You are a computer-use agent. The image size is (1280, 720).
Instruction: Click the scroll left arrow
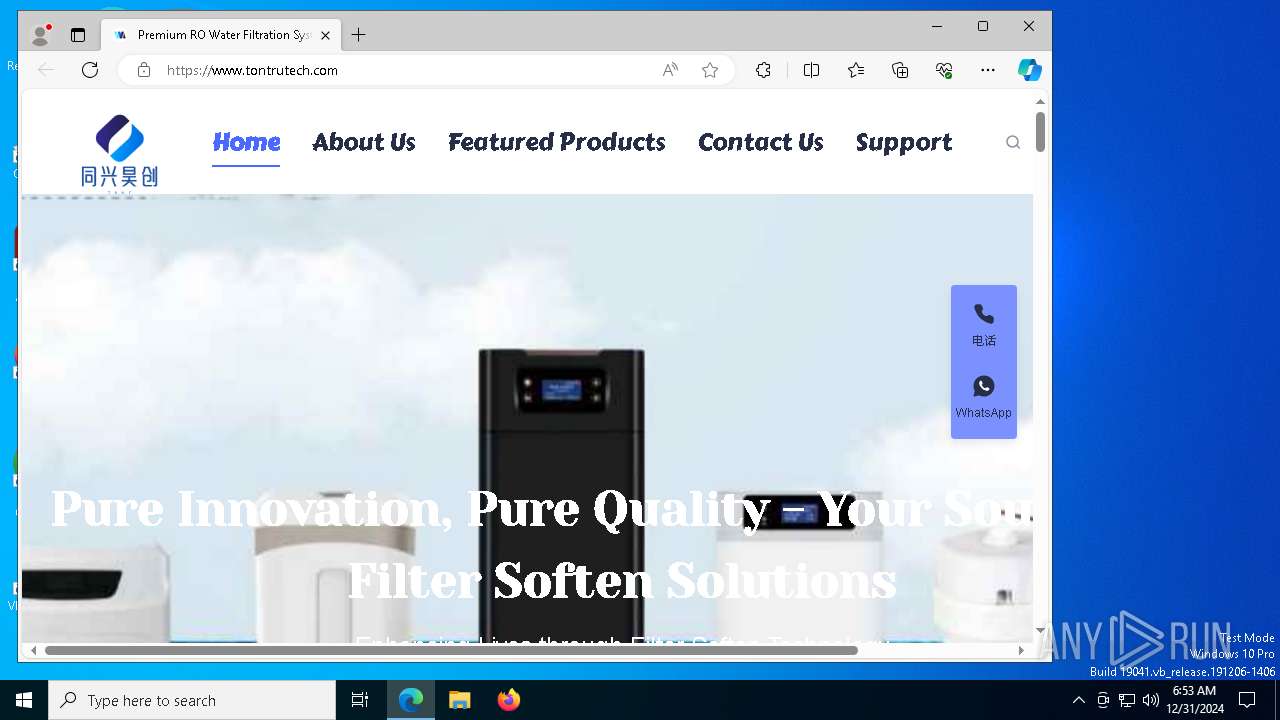click(33, 650)
